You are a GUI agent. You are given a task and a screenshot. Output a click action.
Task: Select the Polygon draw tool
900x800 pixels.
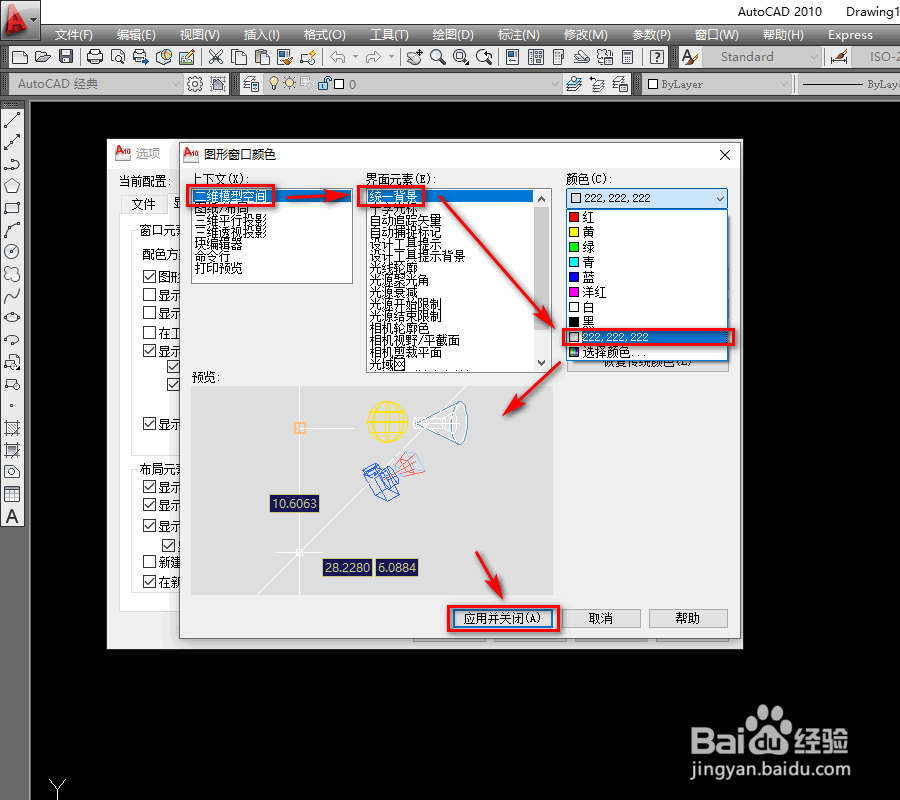pyautogui.click(x=12, y=186)
